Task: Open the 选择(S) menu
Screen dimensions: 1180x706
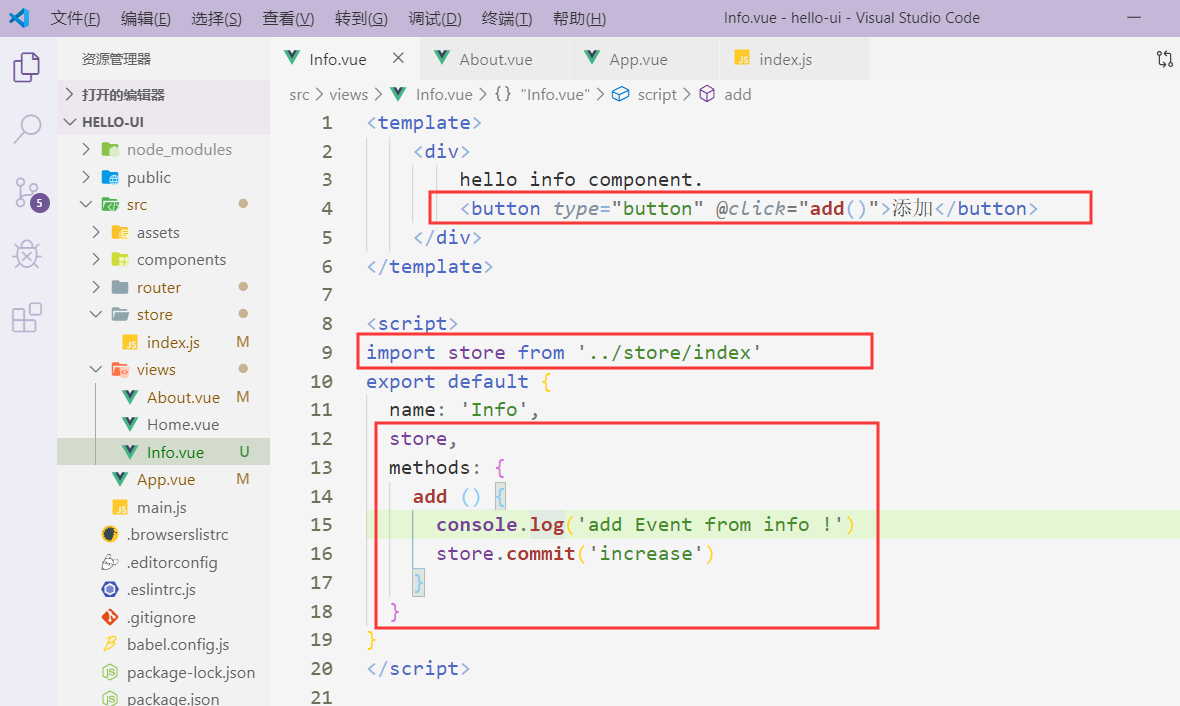Action: [217, 18]
